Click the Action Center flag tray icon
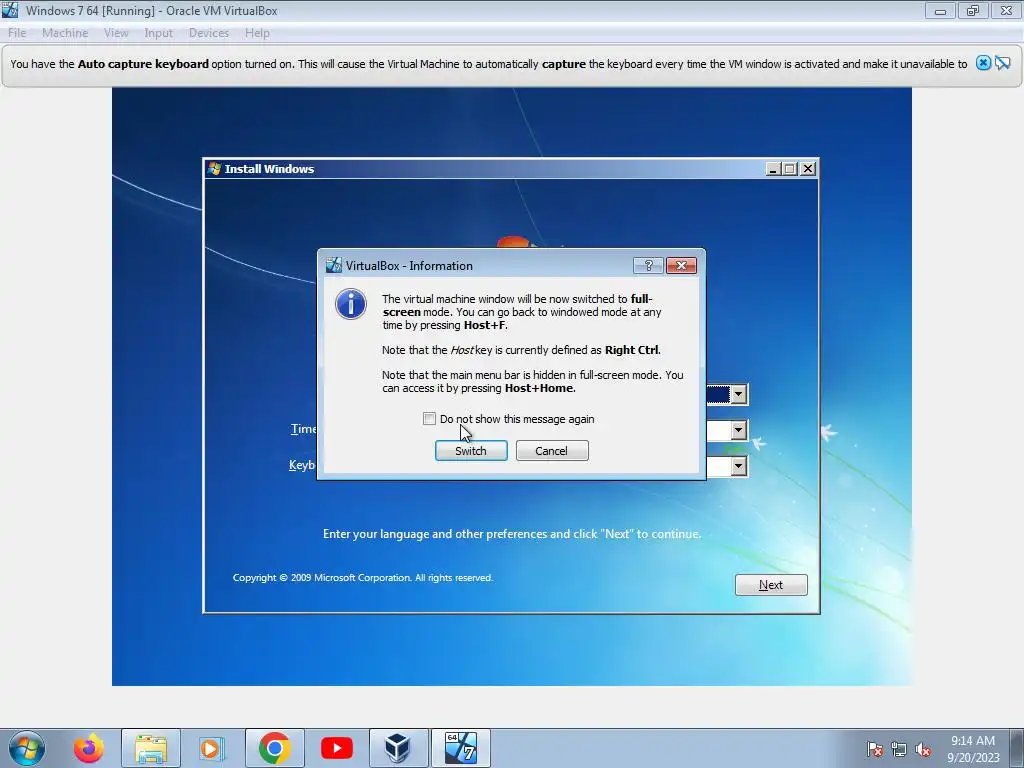The width and height of the screenshot is (1024, 768). tap(874, 749)
